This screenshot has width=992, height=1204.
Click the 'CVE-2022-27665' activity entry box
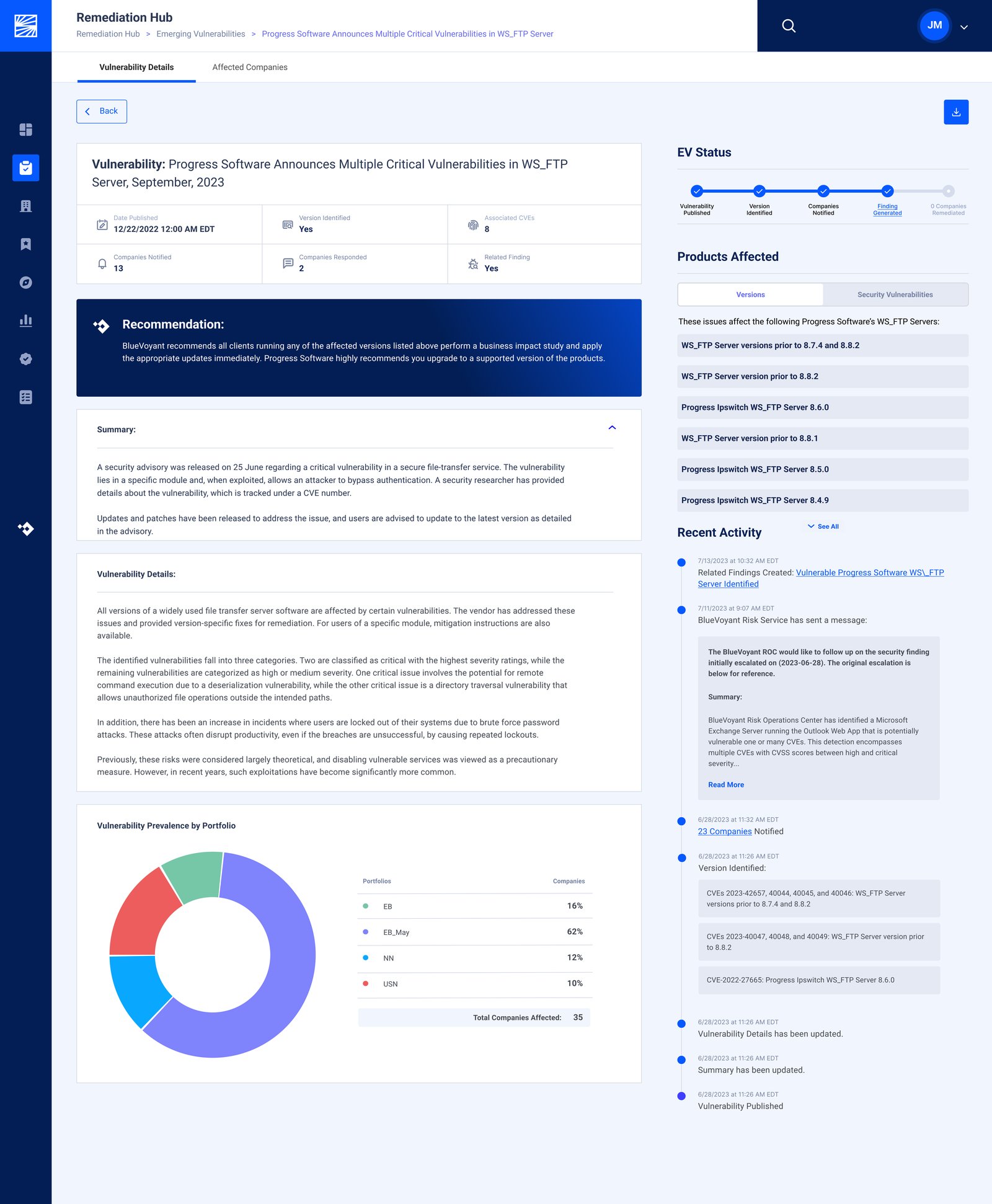(819, 980)
